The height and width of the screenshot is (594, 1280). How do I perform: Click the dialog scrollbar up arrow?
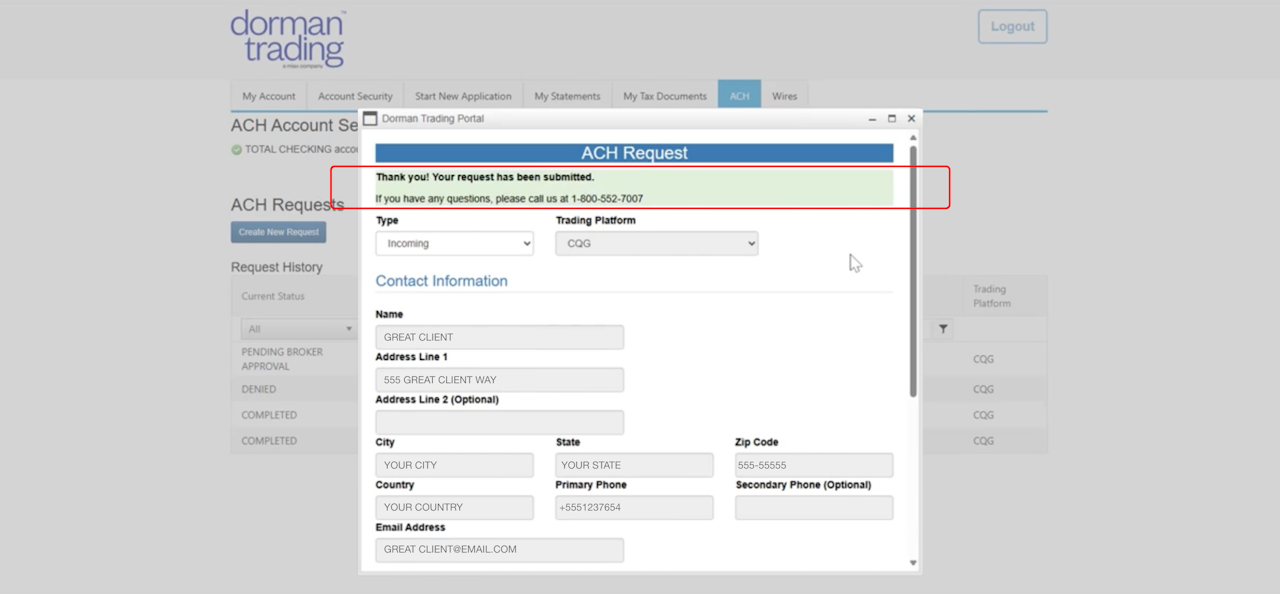(913, 138)
